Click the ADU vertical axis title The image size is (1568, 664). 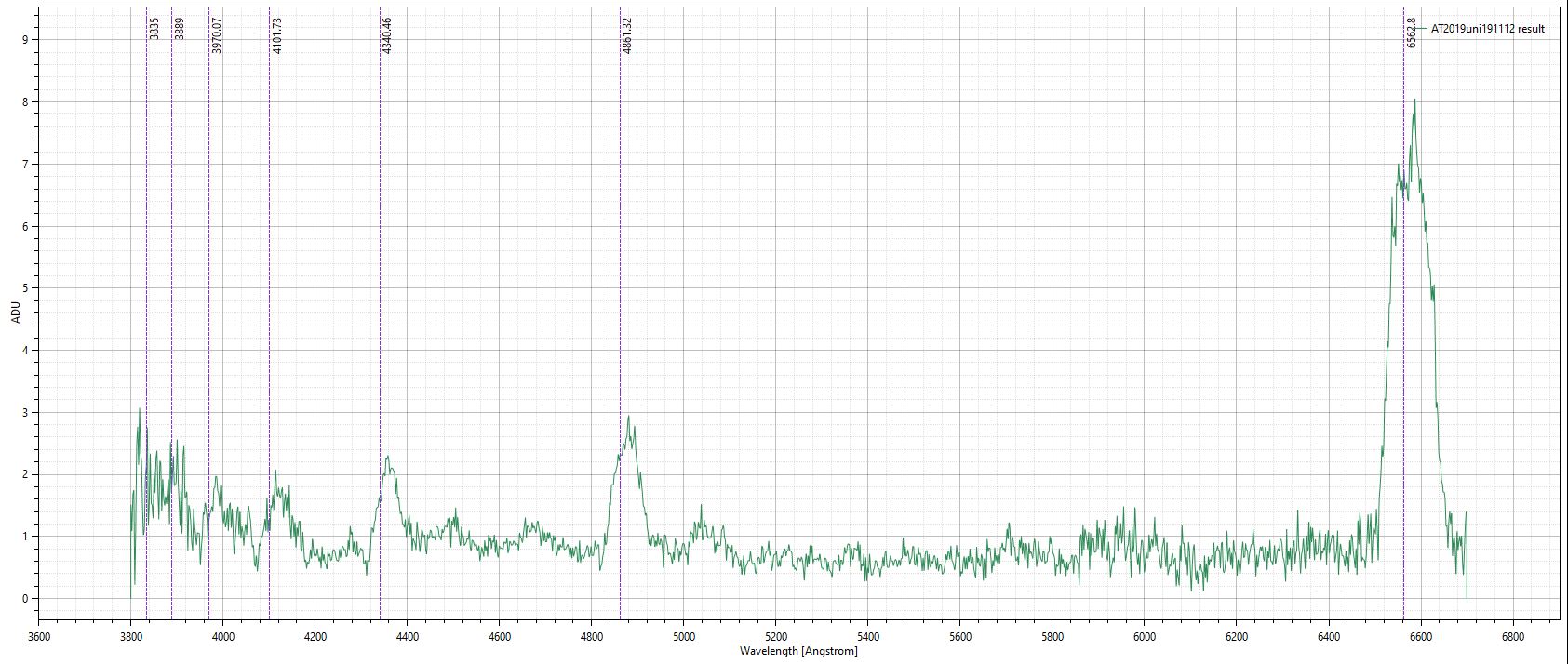coord(14,313)
